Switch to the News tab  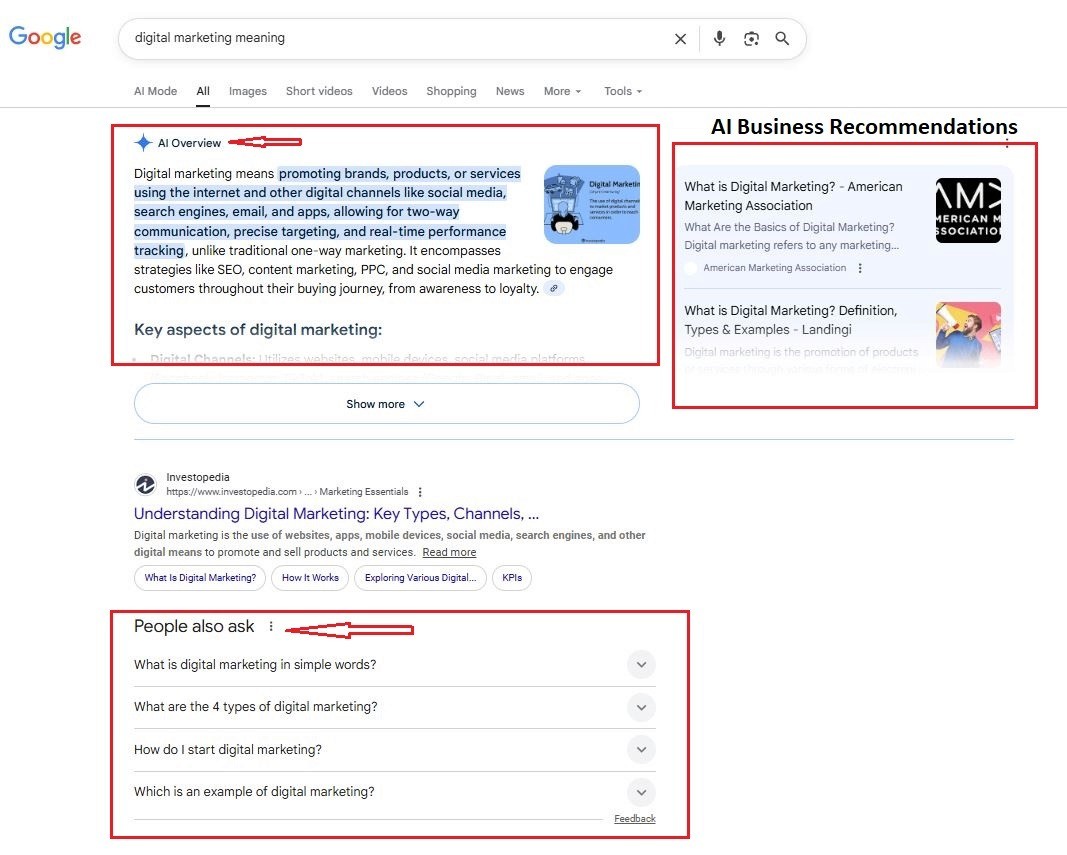(510, 91)
